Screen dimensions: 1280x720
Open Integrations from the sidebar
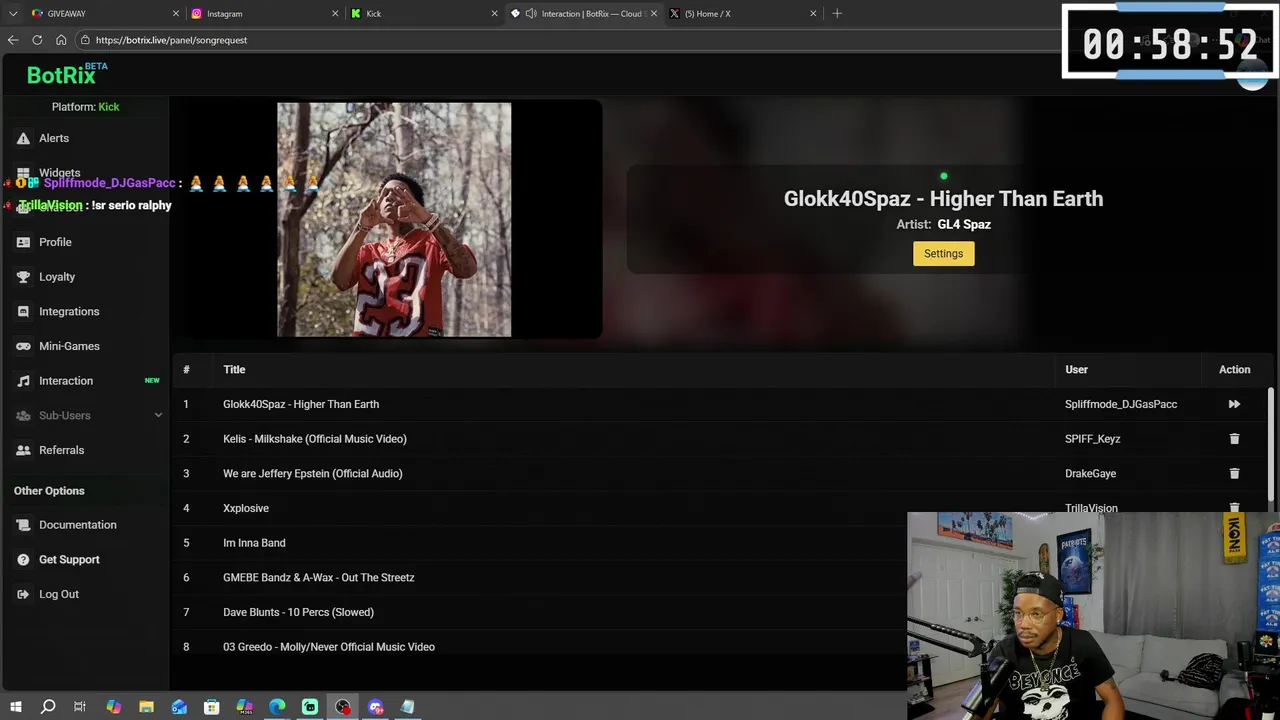(58, 312)
